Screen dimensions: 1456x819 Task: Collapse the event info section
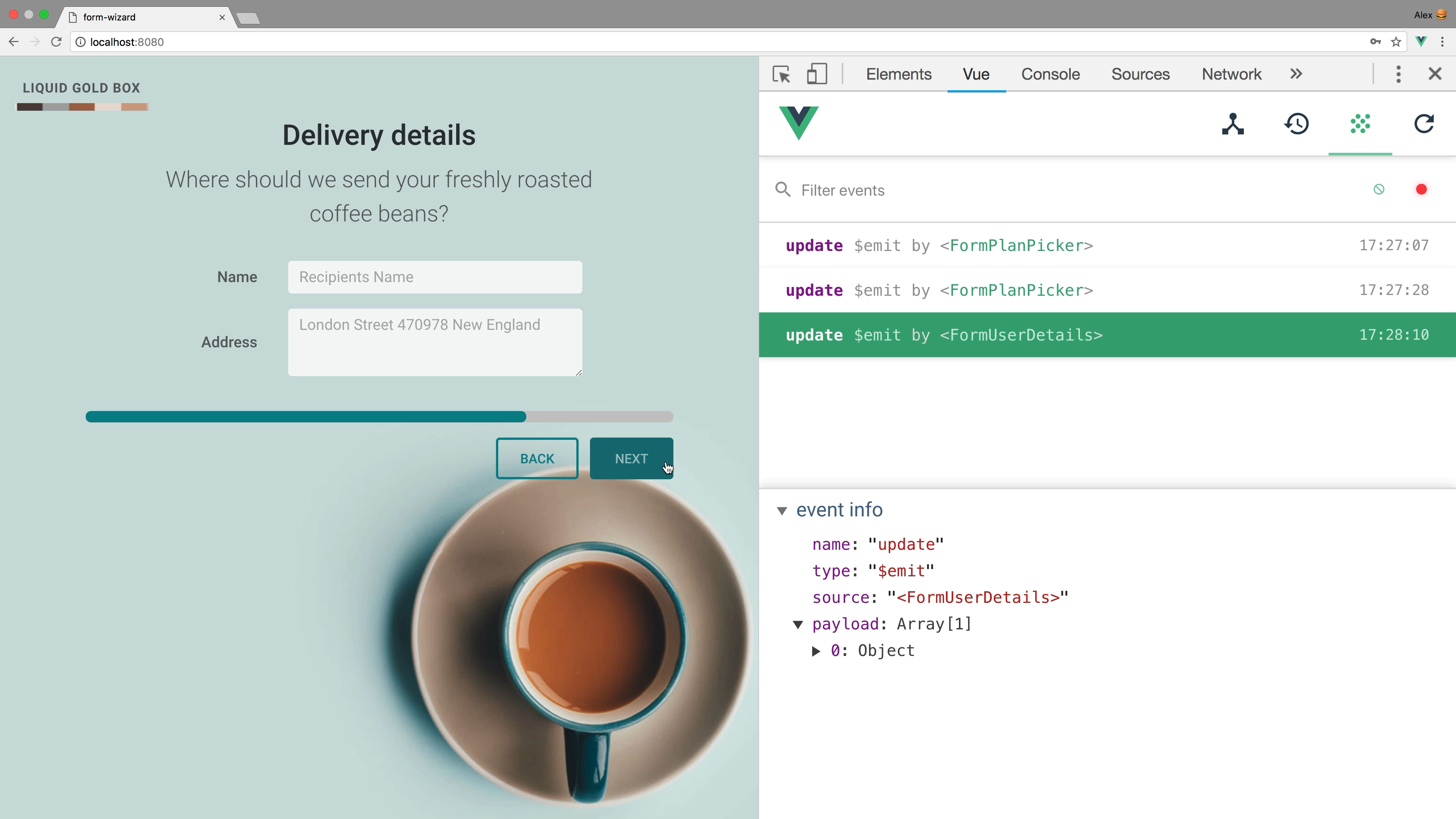(x=782, y=510)
